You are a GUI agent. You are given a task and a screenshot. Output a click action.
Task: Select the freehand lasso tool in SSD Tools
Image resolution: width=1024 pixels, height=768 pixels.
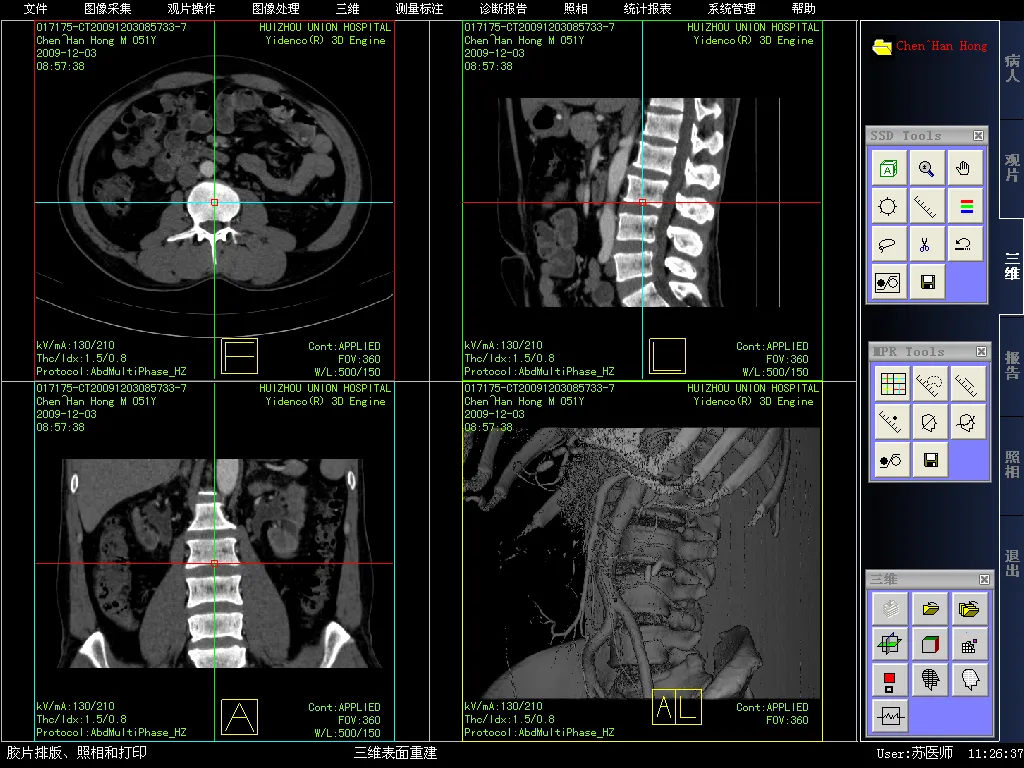click(x=888, y=245)
